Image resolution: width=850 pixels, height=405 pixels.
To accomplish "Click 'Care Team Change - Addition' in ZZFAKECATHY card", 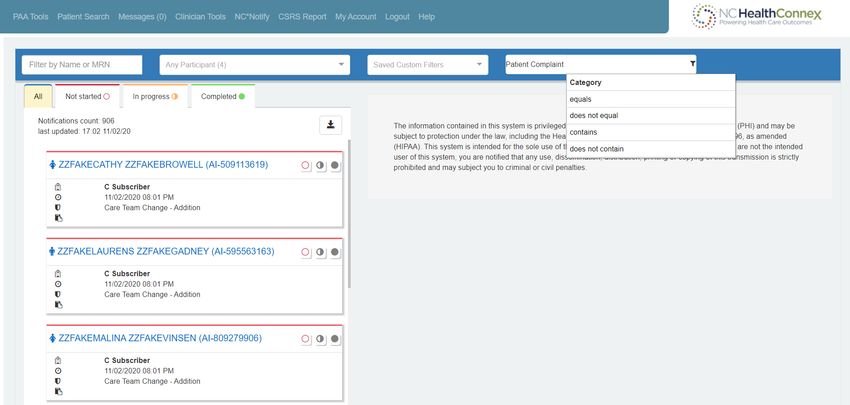I will (152, 208).
